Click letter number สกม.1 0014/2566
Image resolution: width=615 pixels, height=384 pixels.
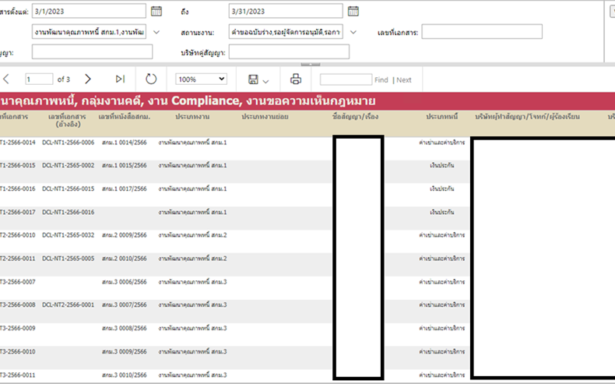124,142
